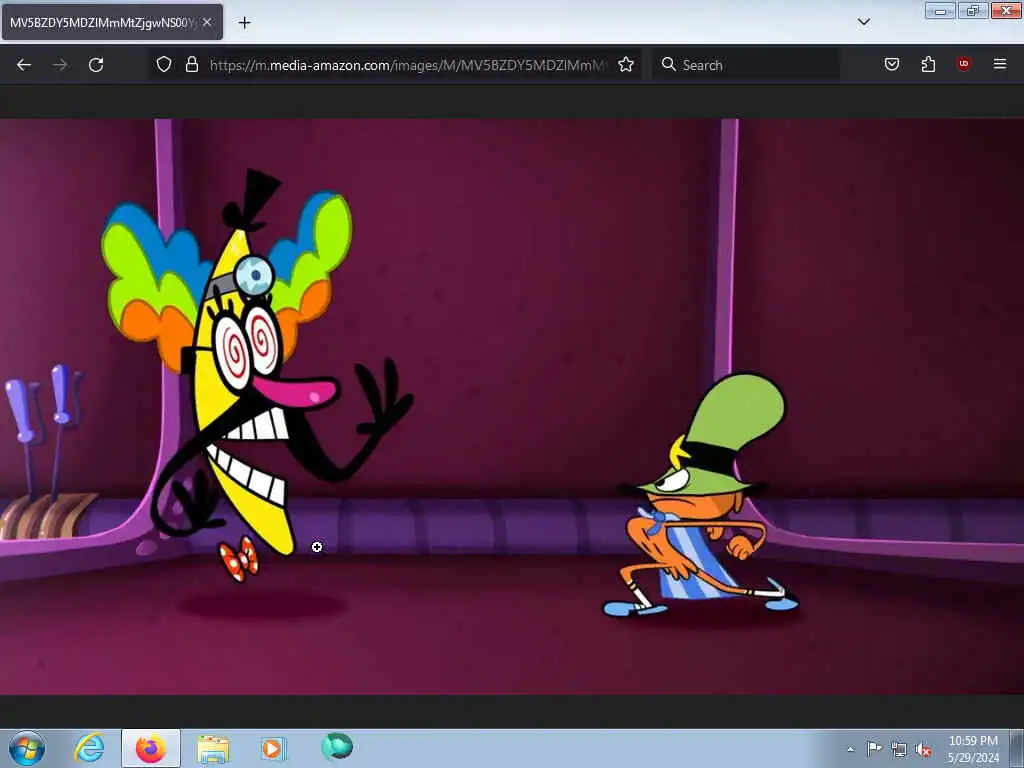This screenshot has height=768, width=1024.
Task: Open the Firefox application menu
Action: pyautogui.click(x=999, y=64)
